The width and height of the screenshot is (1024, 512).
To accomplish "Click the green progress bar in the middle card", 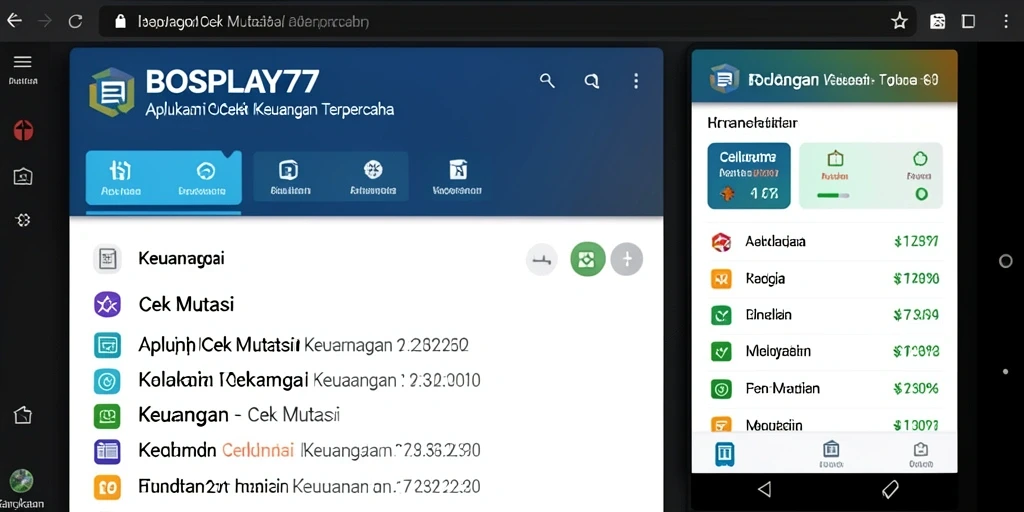I will click(833, 195).
